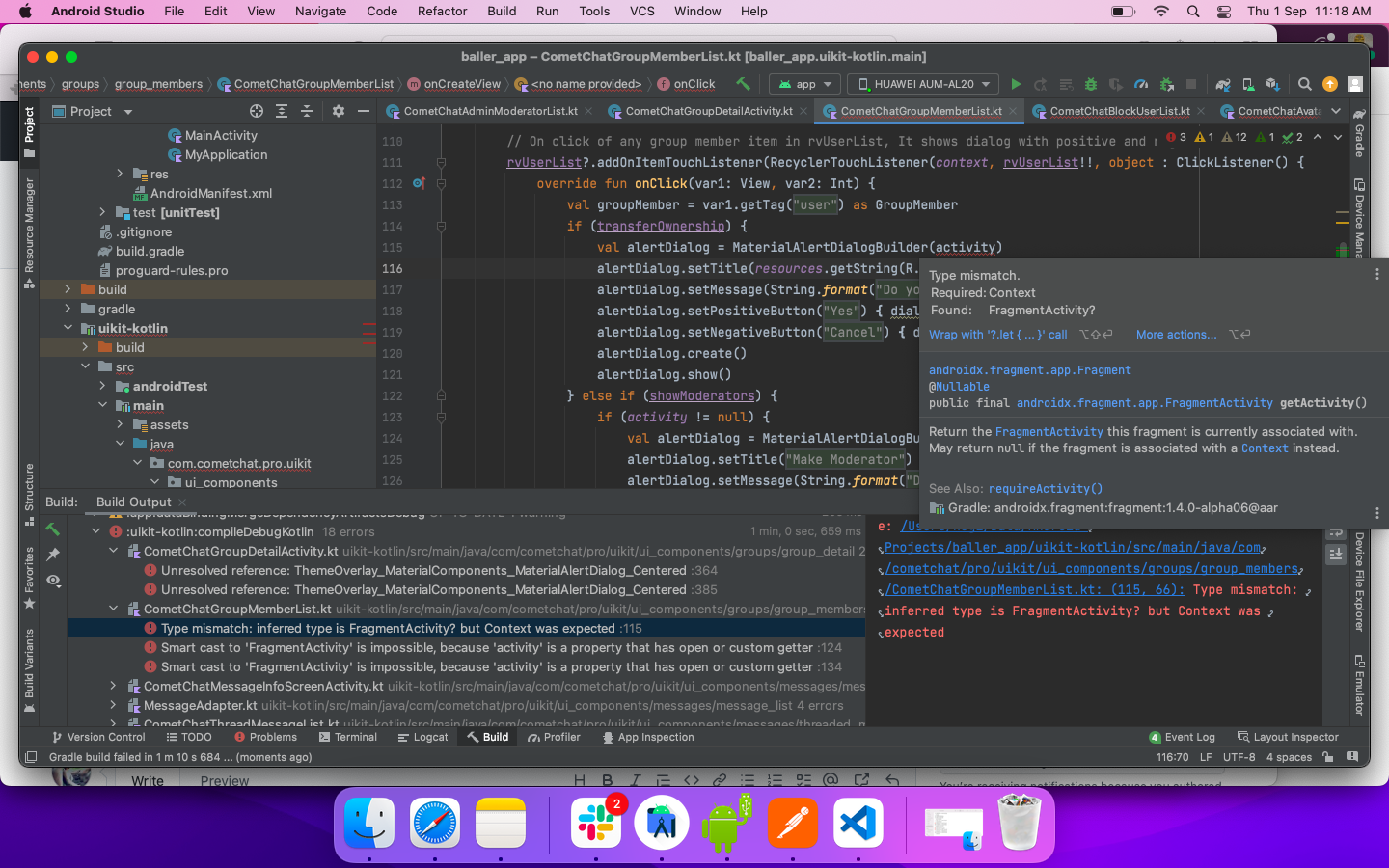Screen dimensions: 1389x868
Task: Expand the MessageAdapter.kt errors node
Action: pos(113,705)
